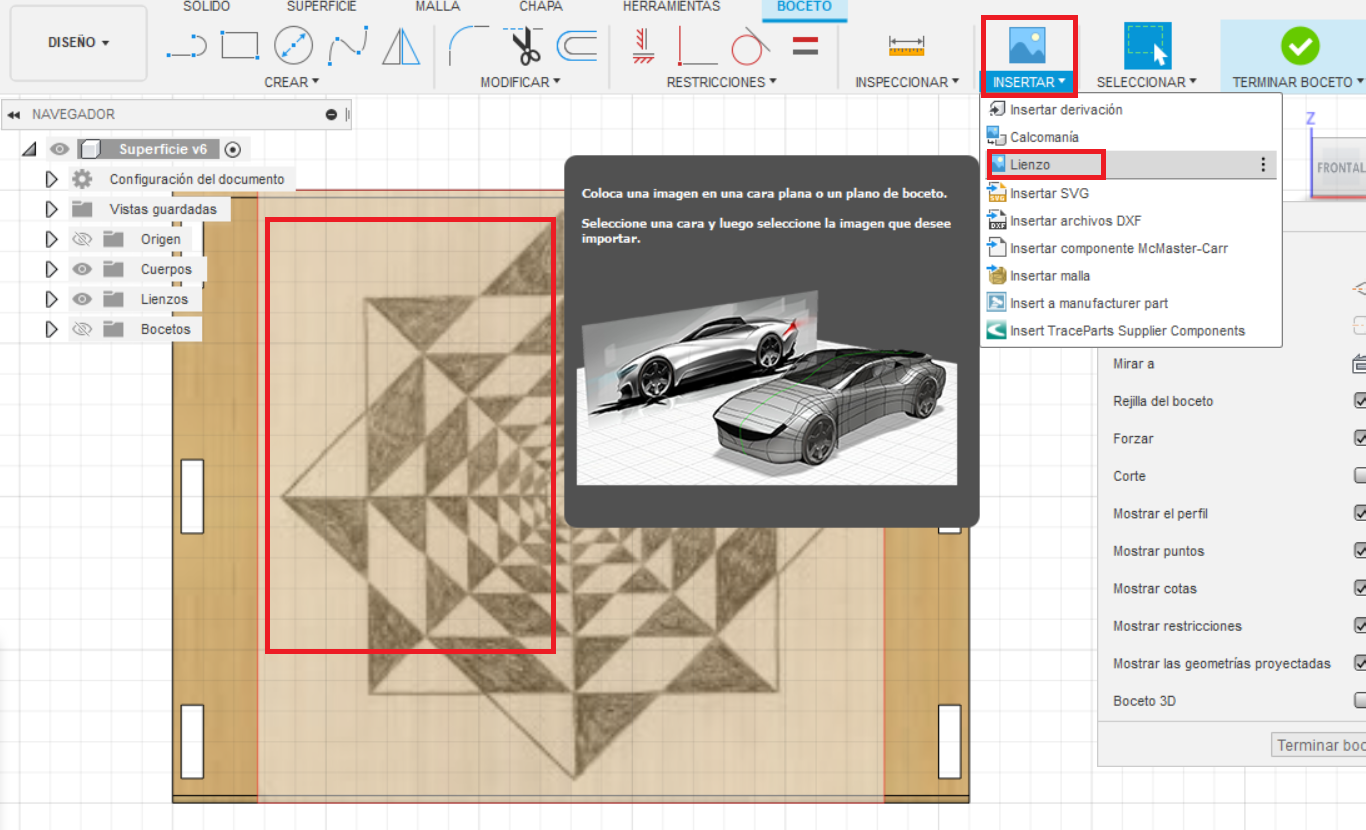1366x830 pixels.
Task: Expand the Vistas guardadas node
Action: (52, 209)
